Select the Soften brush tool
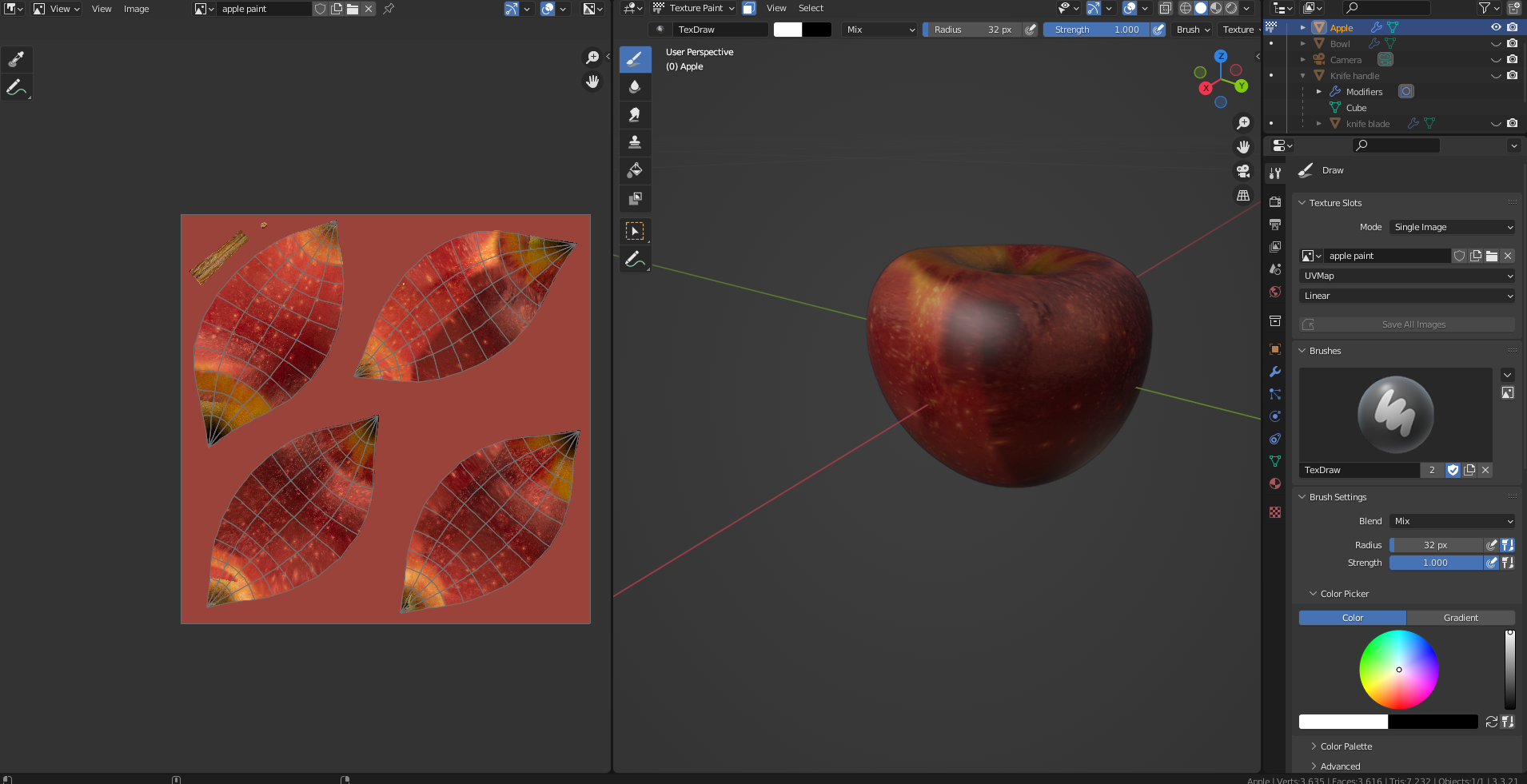 click(635, 86)
